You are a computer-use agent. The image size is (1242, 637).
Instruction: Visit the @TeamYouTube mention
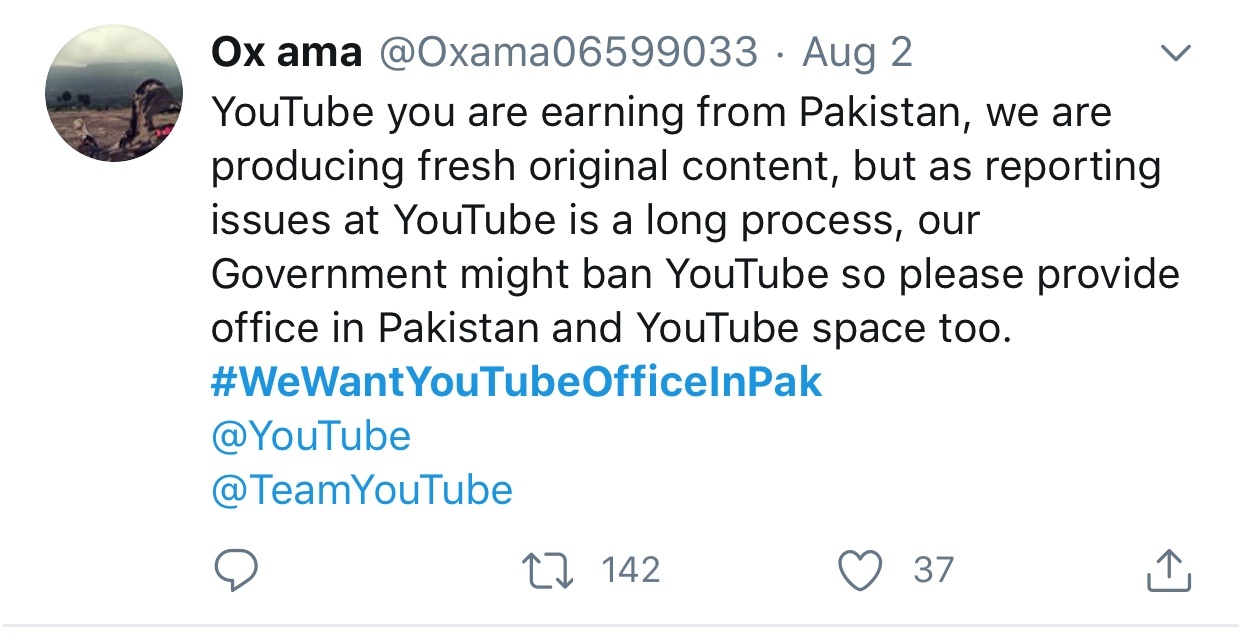click(x=362, y=490)
